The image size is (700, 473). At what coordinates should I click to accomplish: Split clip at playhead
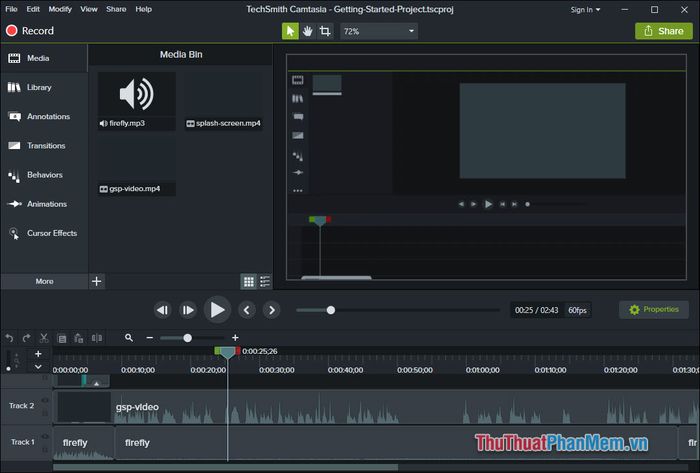pyautogui.click(x=96, y=338)
